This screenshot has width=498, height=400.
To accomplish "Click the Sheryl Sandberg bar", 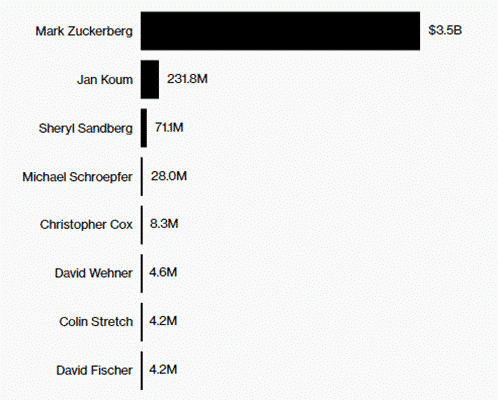I will click(144, 128).
